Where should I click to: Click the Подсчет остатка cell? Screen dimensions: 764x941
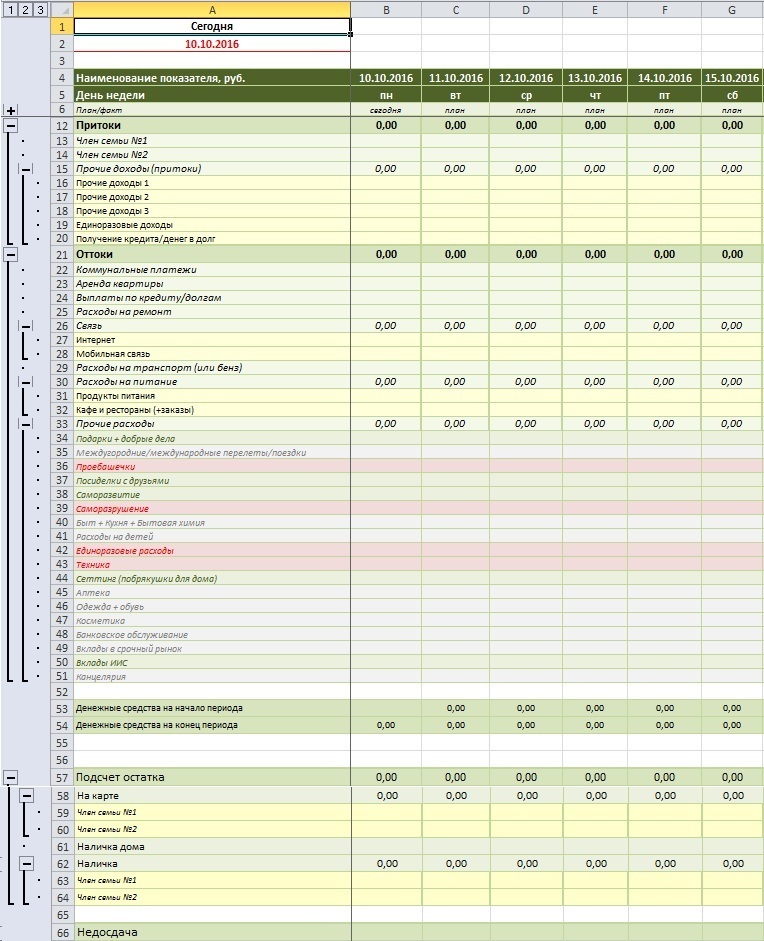(x=212, y=778)
